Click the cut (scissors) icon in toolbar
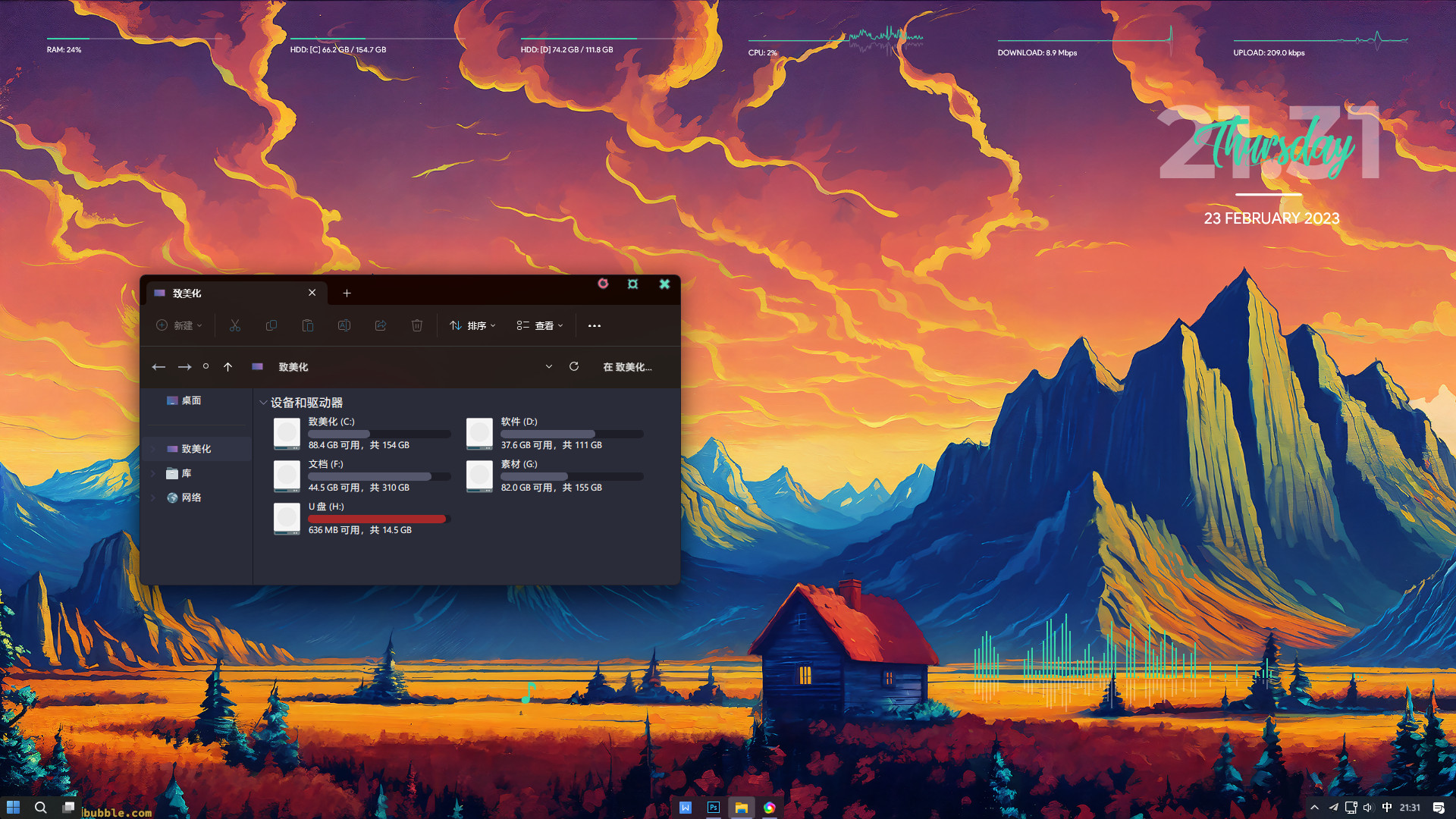Image resolution: width=1456 pixels, height=819 pixels. (235, 325)
